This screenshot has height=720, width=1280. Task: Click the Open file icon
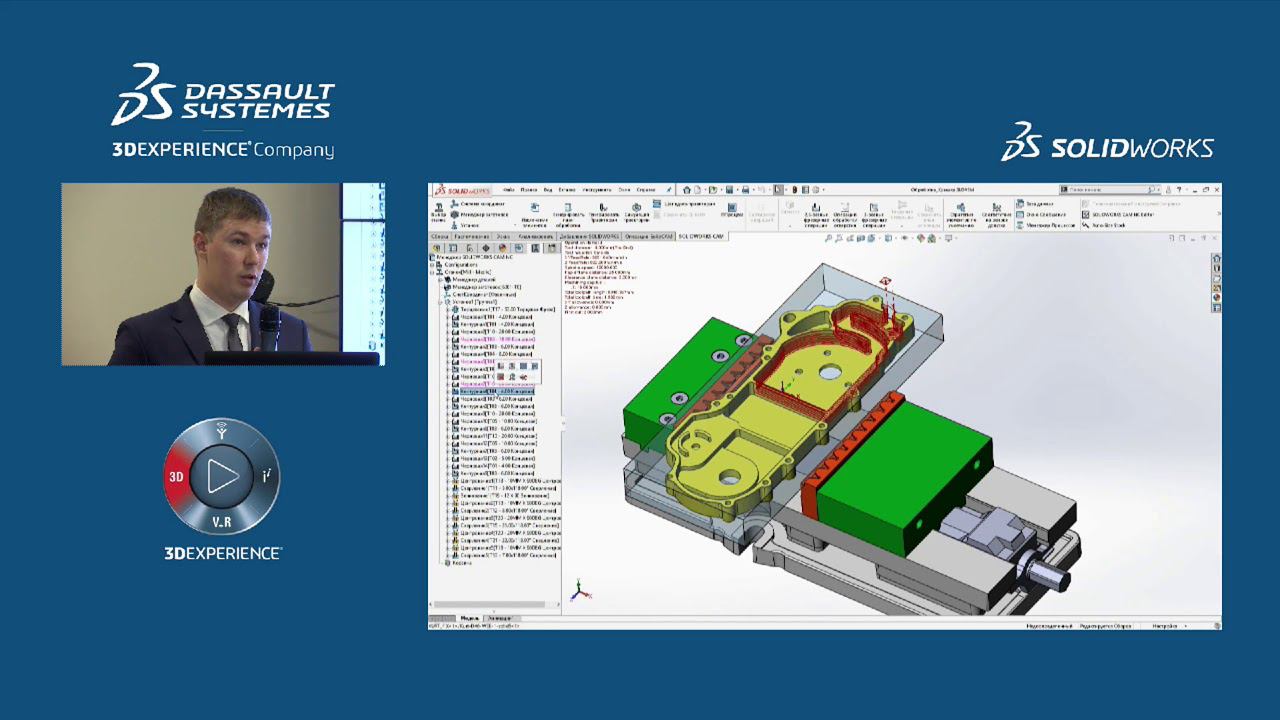(712, 190)
